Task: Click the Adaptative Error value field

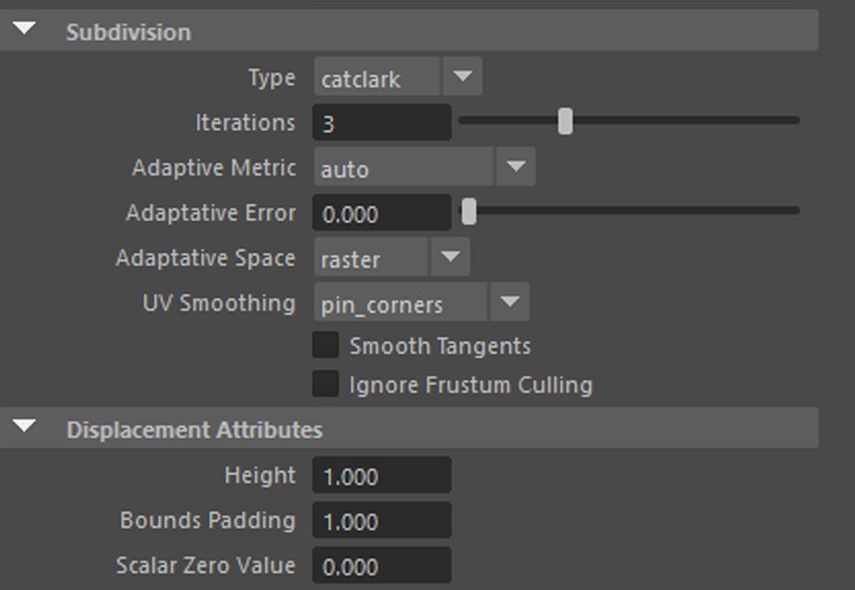Action: tap(381, 213)
